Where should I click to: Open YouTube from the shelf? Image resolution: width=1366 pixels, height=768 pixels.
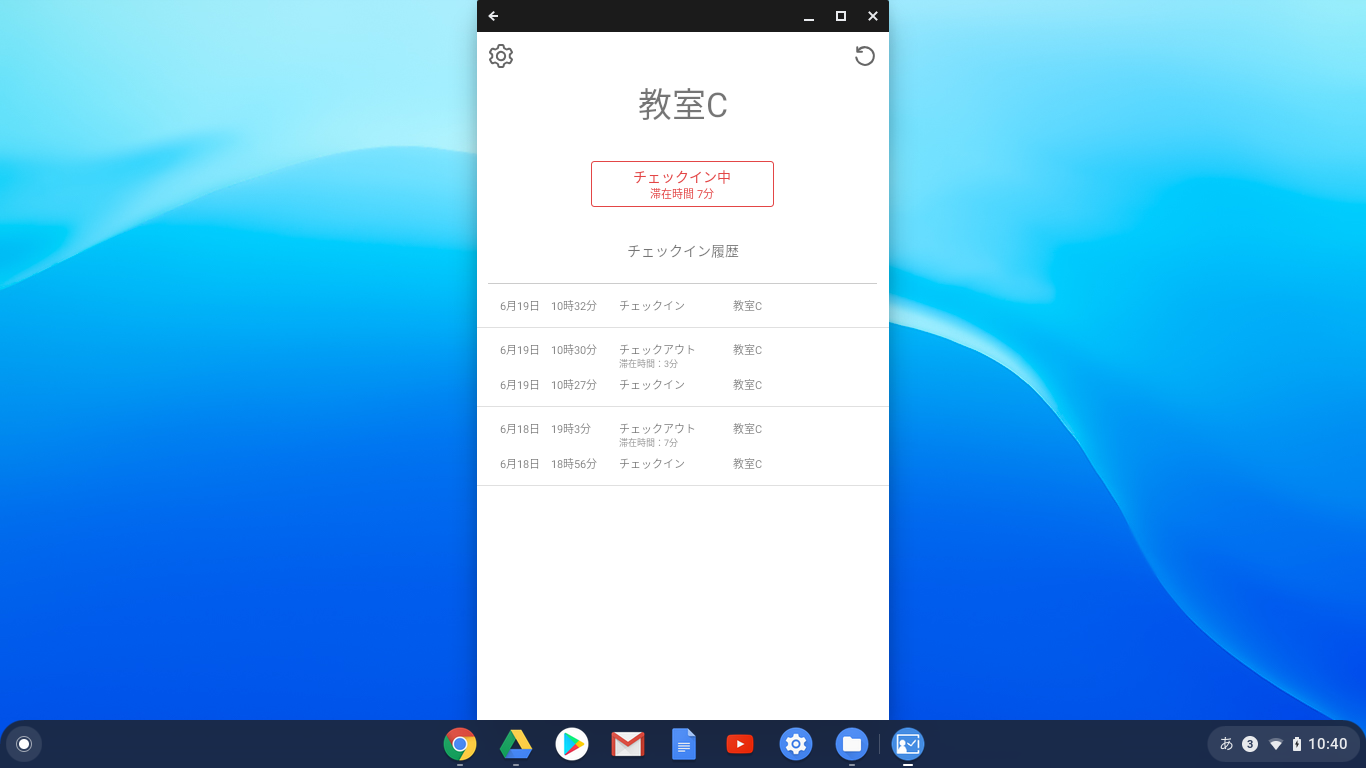point(740,744)
